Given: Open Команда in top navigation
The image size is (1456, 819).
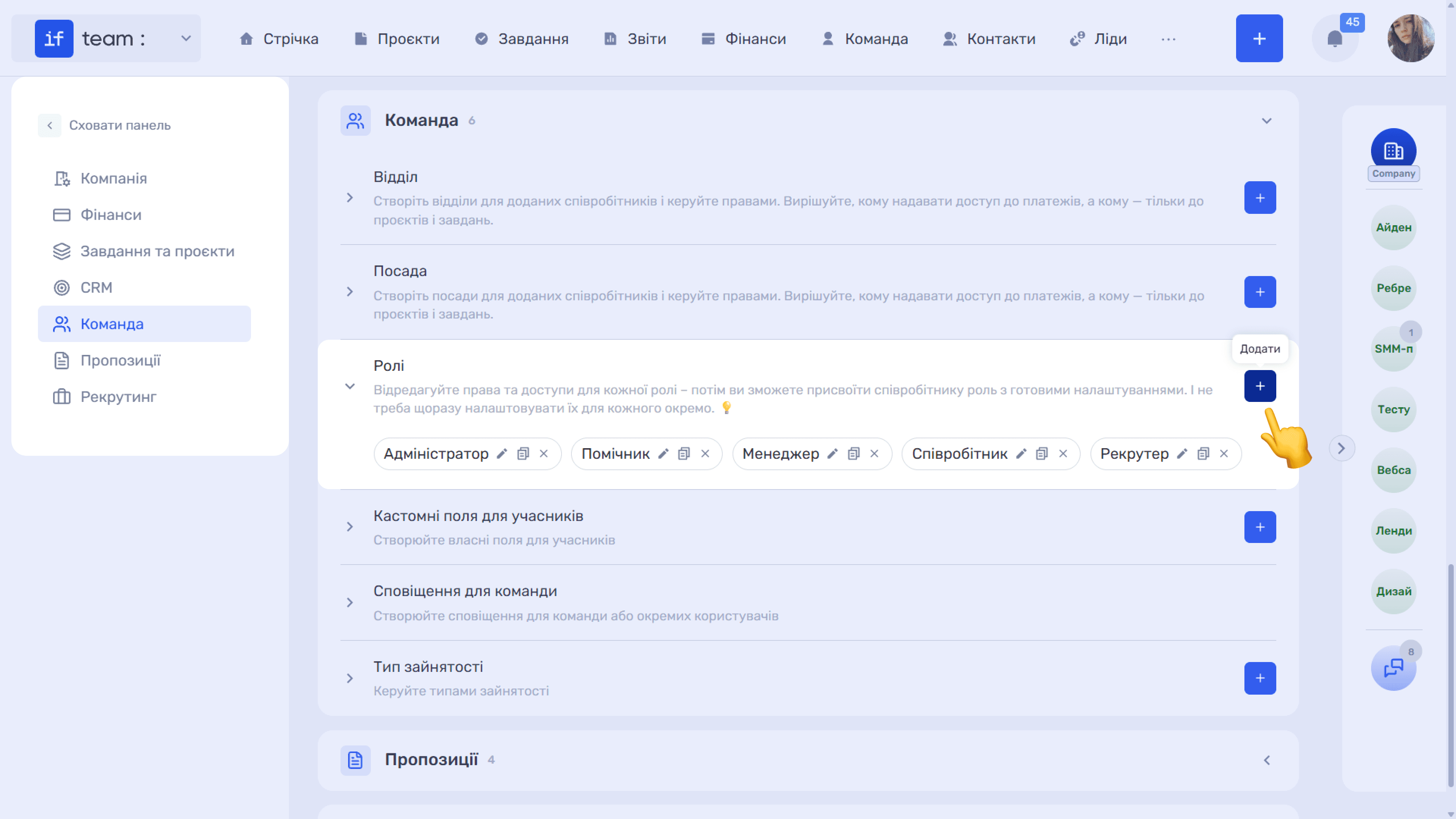Looking at the screenshot, I should [x=865, y=39].
